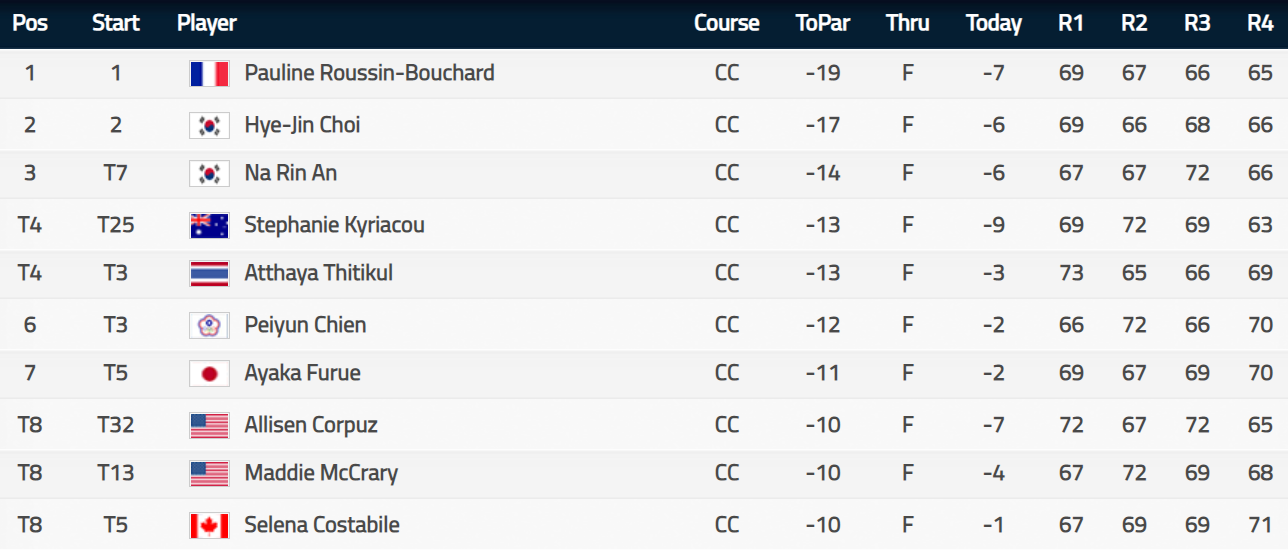Open Stephanie Kyriacou's player name

pyautogui.click(x=334, y=225)
